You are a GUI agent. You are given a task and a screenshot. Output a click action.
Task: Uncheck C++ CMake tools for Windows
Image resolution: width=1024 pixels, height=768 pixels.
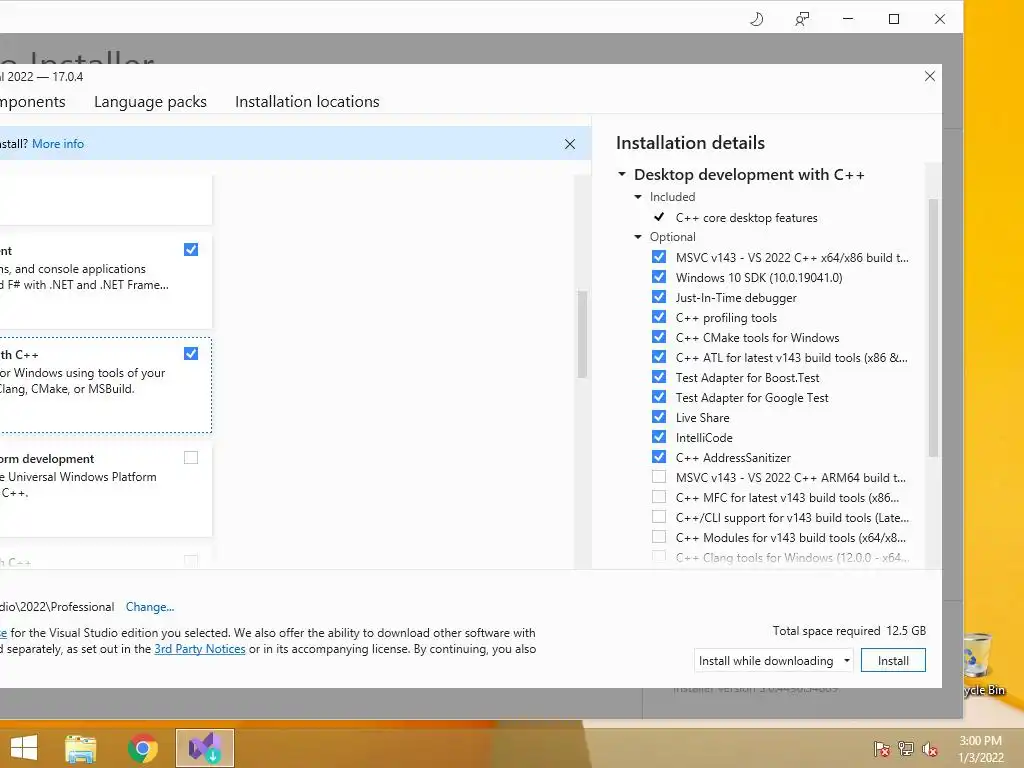(x=659, y=337)
